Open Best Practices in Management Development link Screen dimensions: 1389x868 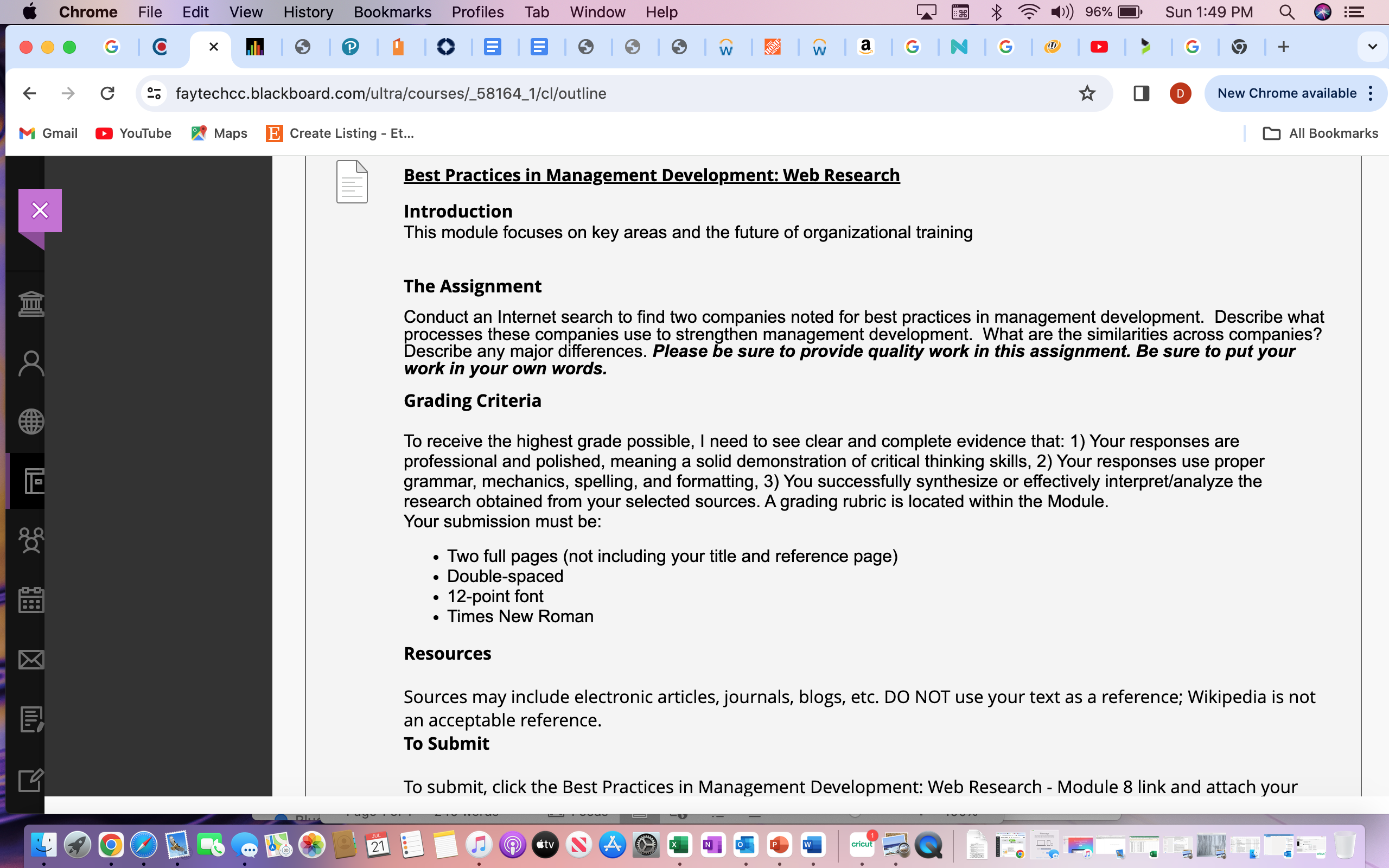click(652, 175)
